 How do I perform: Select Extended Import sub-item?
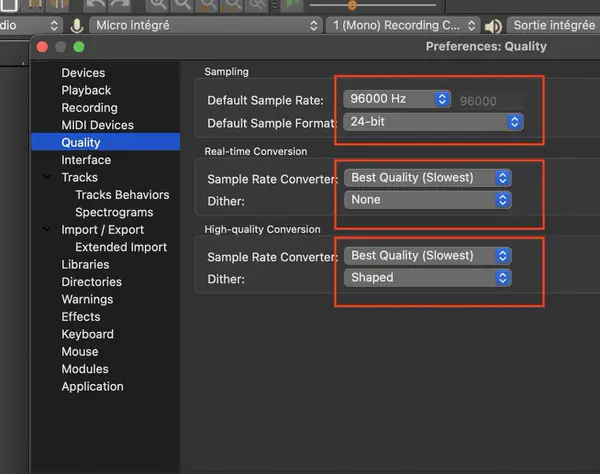coord(121,247)
